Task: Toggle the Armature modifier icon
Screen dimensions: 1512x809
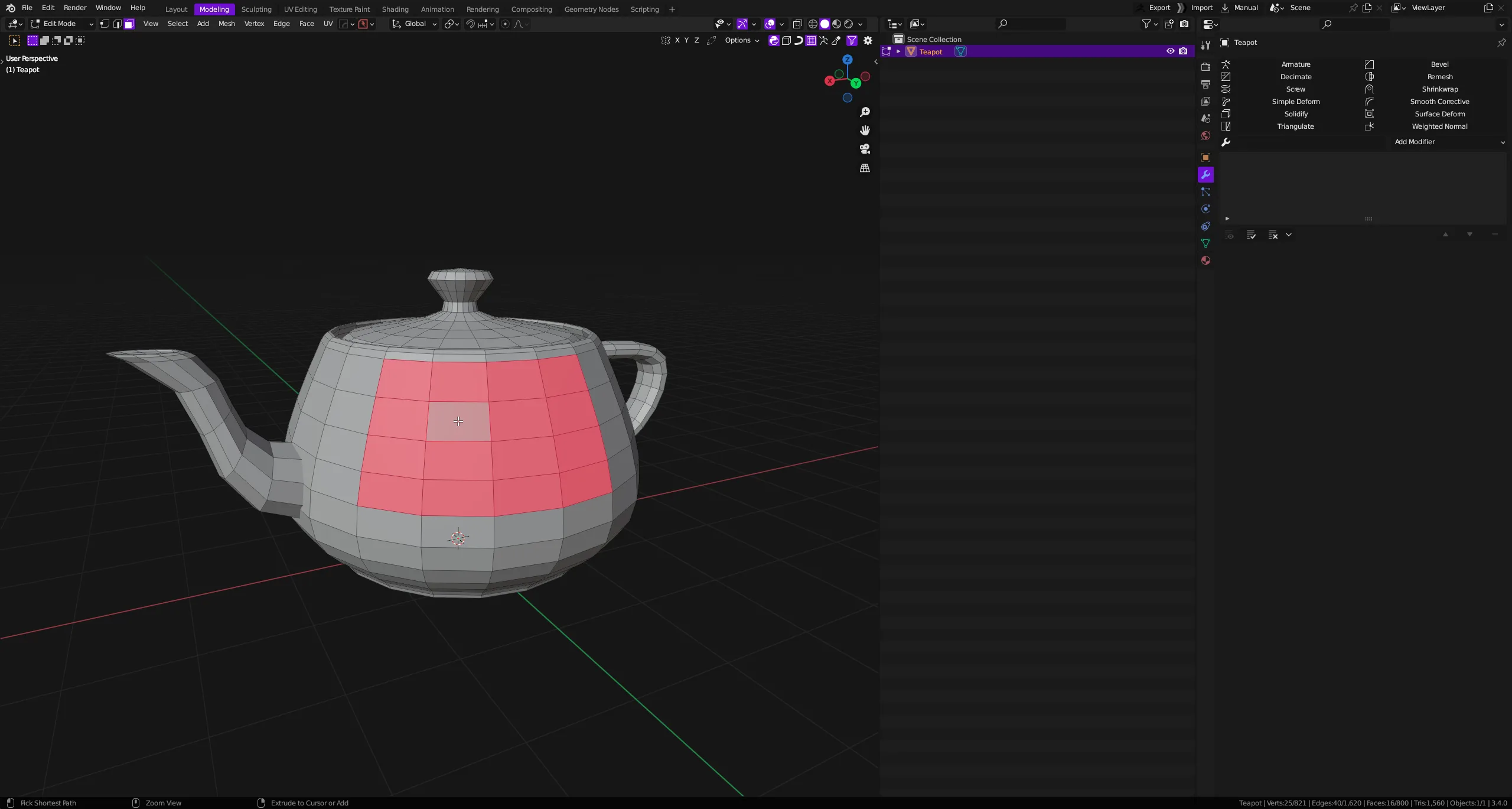Action: [1225, 63]
